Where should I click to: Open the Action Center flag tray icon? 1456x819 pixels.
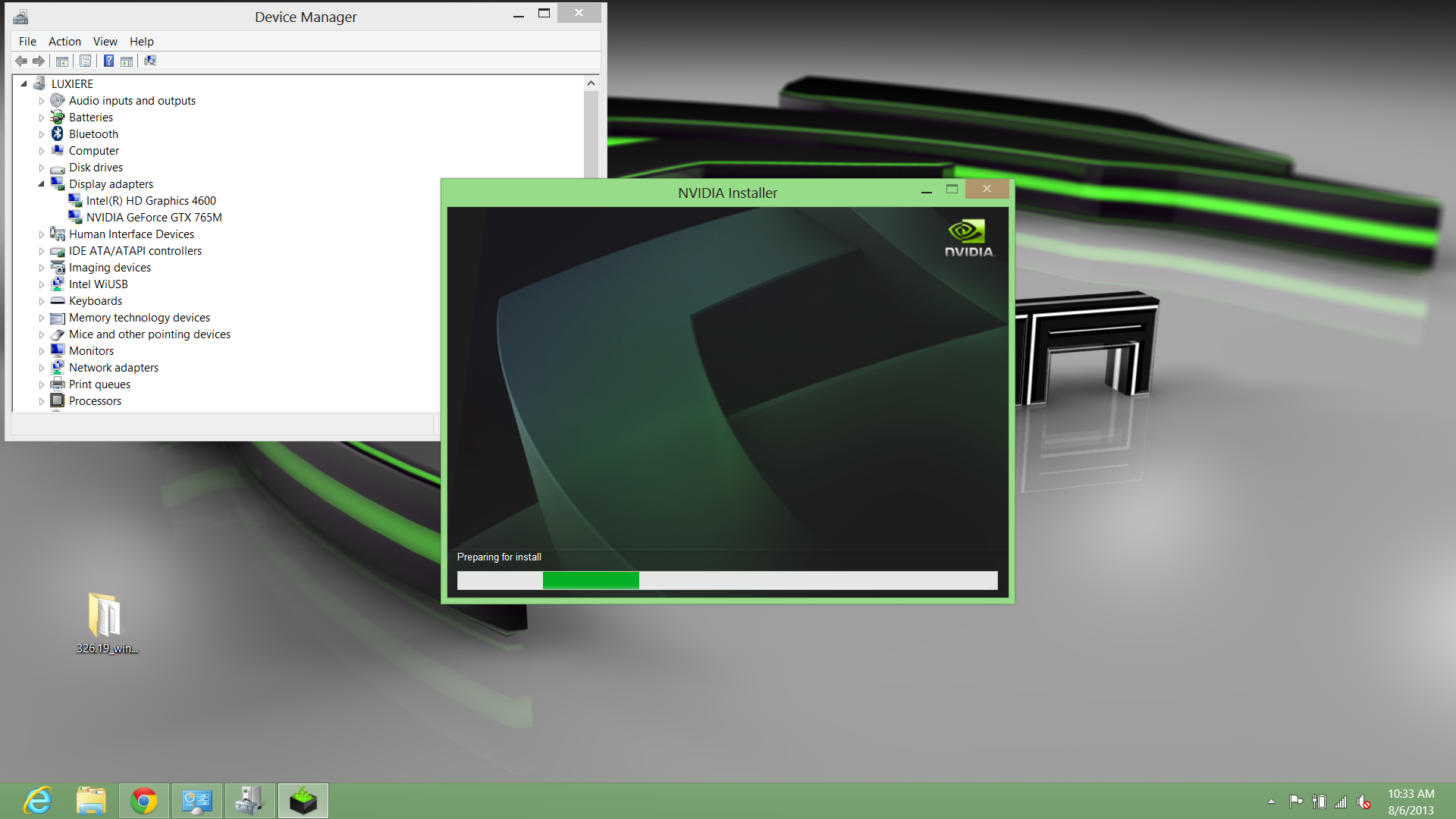[x=1296, y=802]
